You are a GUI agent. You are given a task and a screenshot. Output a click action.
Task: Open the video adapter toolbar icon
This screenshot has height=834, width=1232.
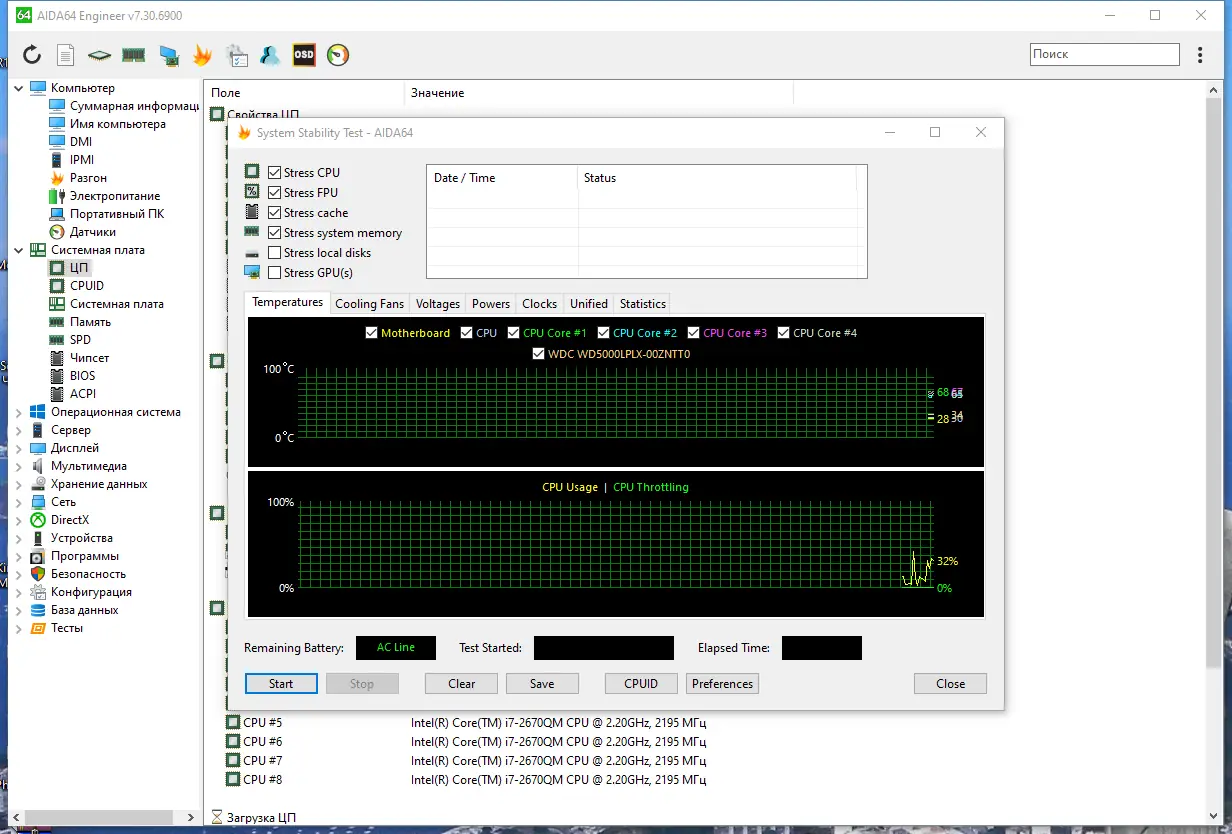pos(167,55)
